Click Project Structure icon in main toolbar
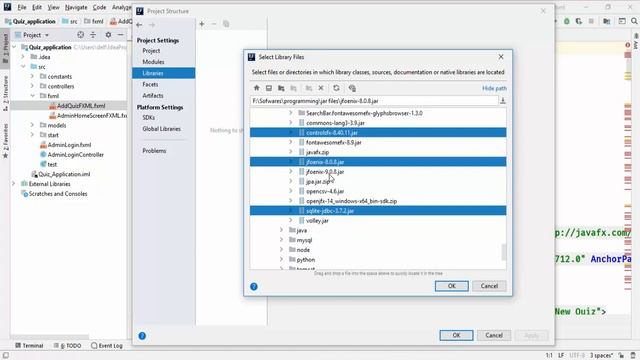This screenshot has height=360, width=640. pyautogui.click(x=607, y=21)
